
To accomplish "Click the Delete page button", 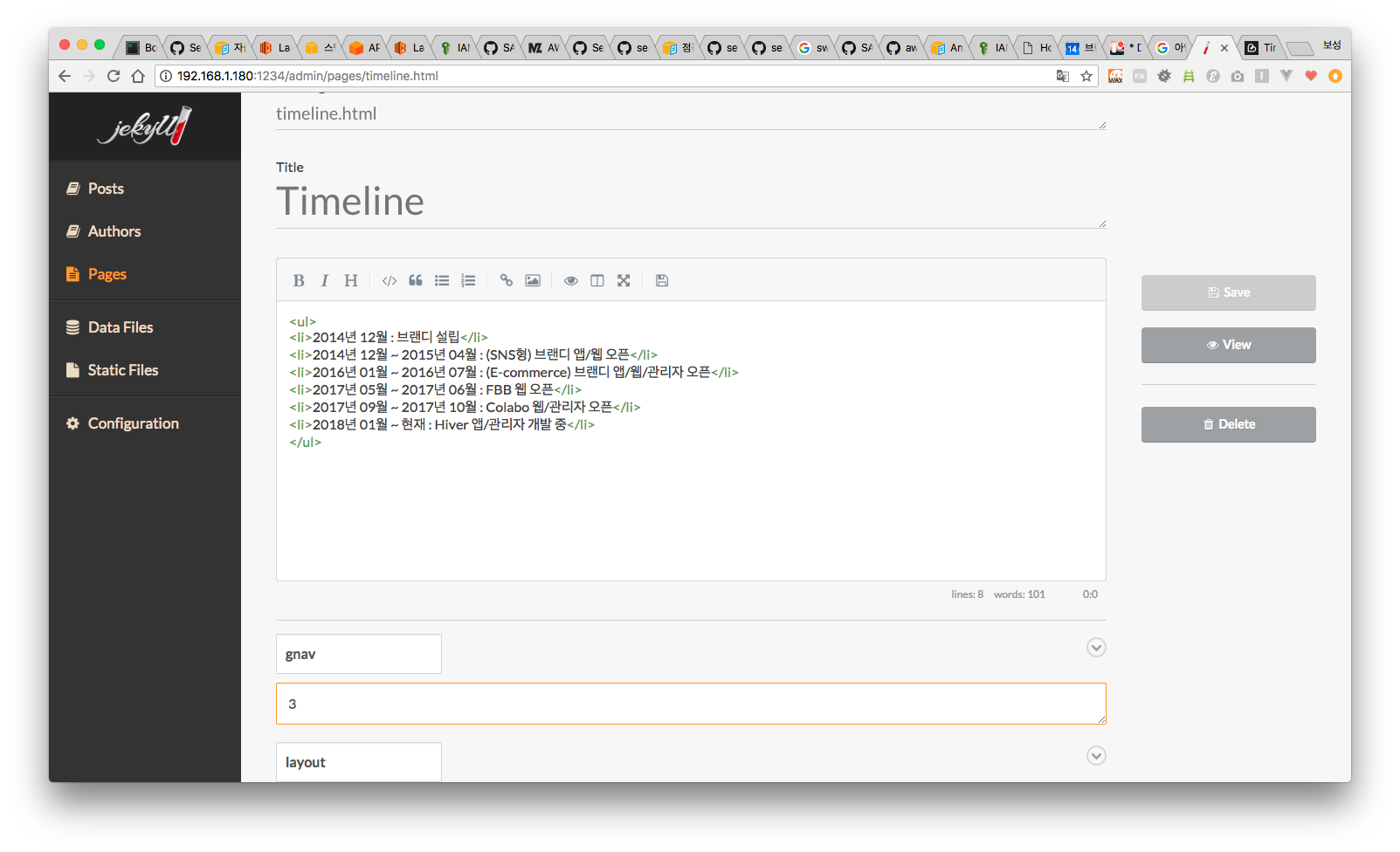I will pyautogui.click(x=1228, y=424).
